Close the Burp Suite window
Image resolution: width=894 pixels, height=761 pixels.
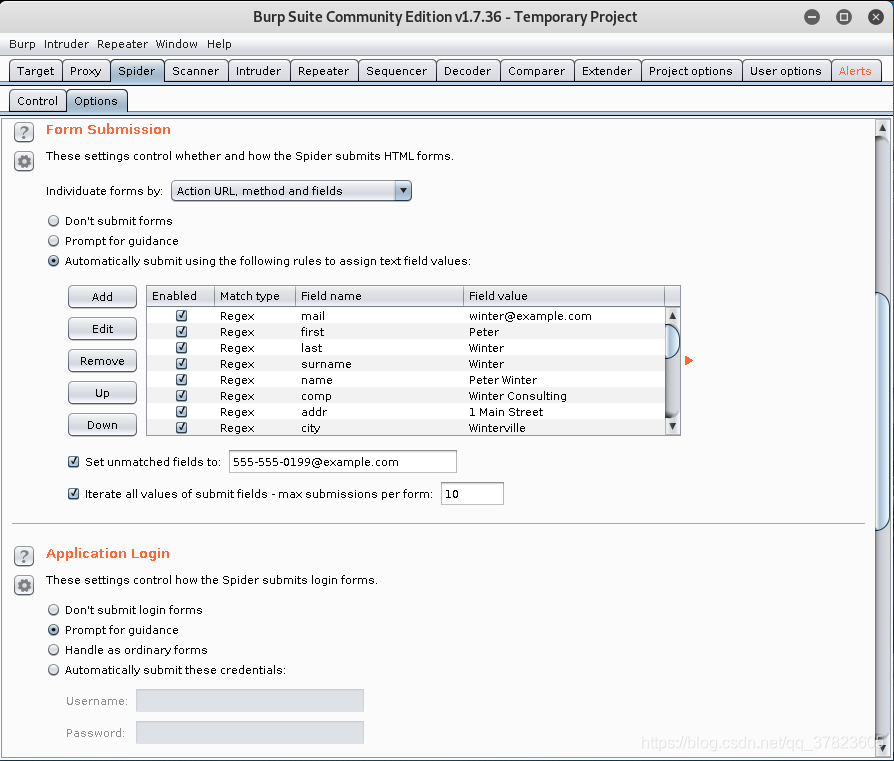tap(876, 17)
